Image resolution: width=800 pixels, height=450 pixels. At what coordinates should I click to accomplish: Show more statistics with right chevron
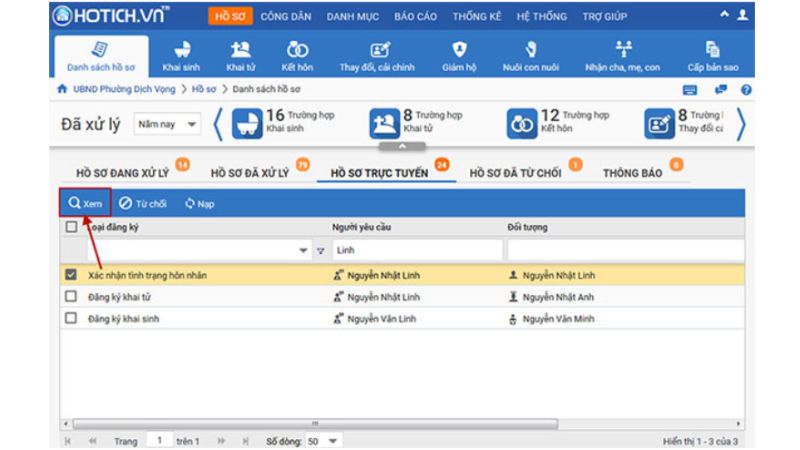(741, 124)
